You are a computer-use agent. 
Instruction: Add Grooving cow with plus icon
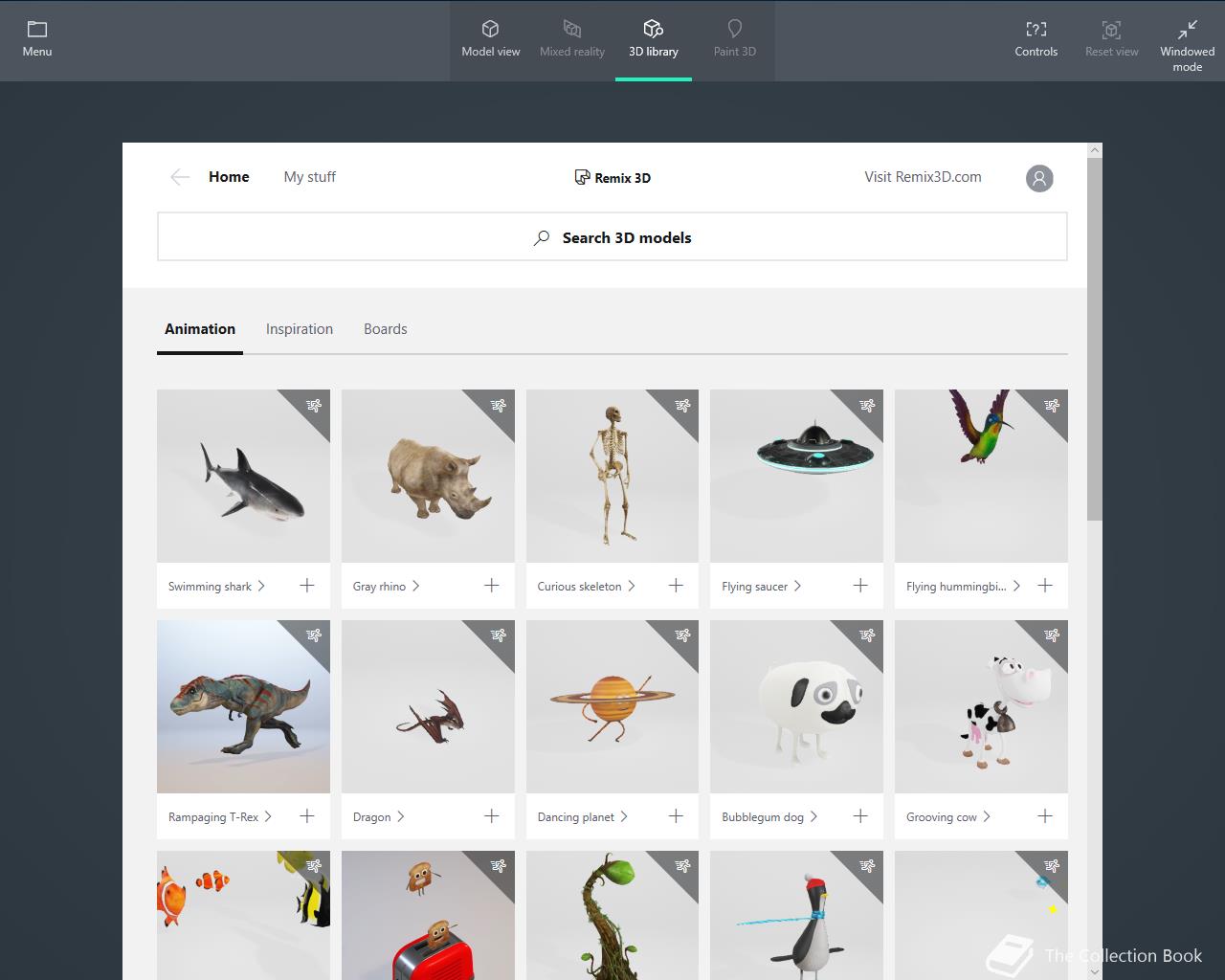point(1045,816)
